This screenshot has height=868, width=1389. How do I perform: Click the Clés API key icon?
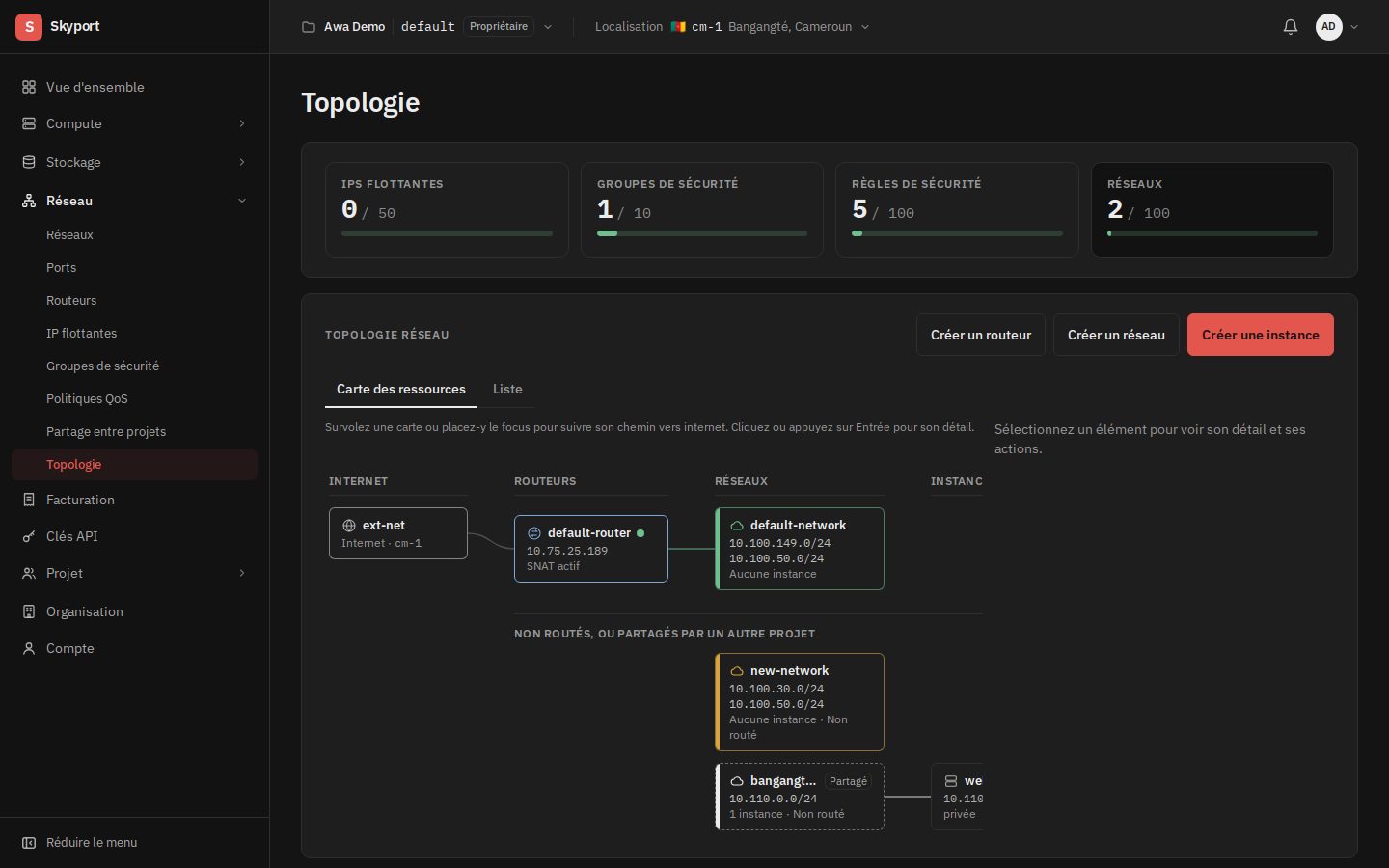point(29,536)
